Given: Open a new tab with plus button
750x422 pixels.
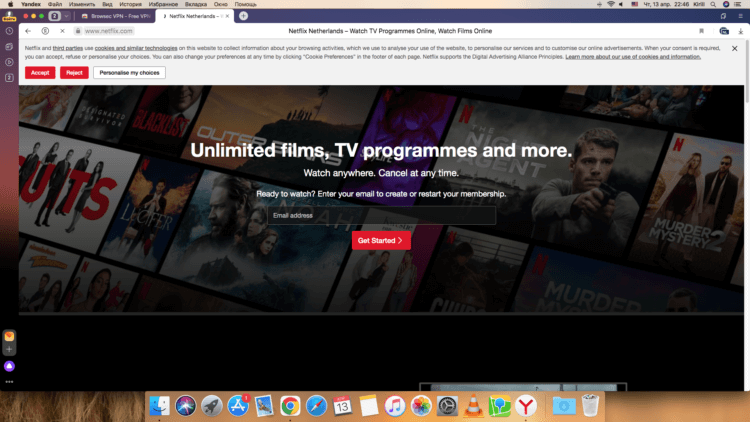Looking at the screenshot, I should click(x=243, y=16).
